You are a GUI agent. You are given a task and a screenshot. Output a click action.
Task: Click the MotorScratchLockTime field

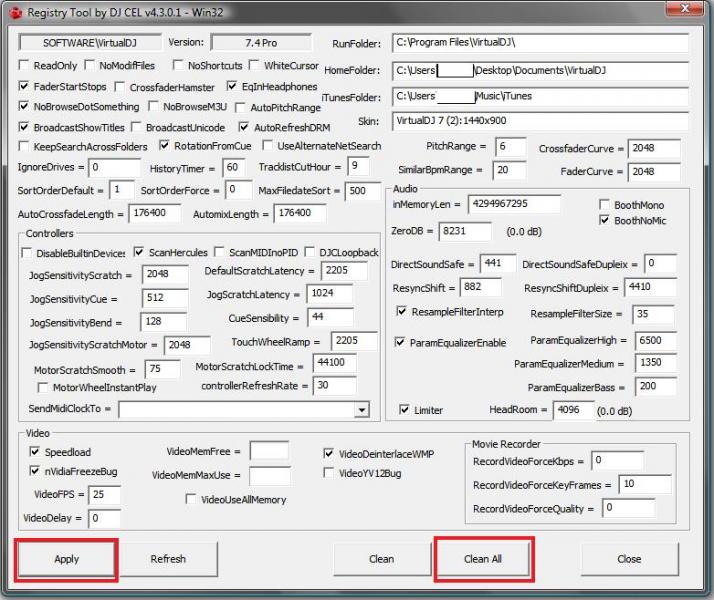[335, 363]
